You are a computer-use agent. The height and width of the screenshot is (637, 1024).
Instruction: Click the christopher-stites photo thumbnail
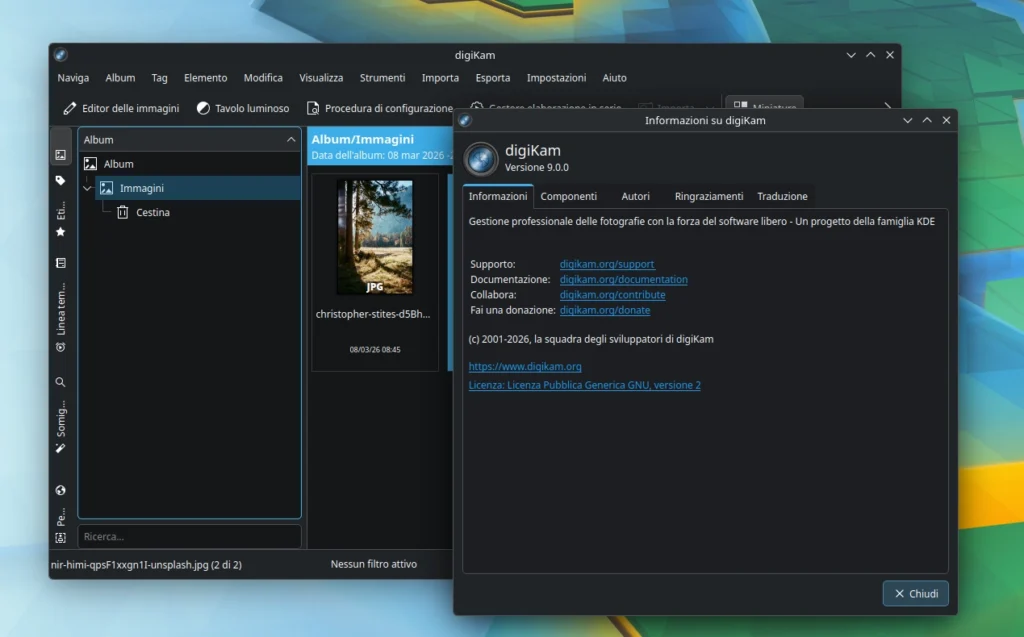[375, 237]
